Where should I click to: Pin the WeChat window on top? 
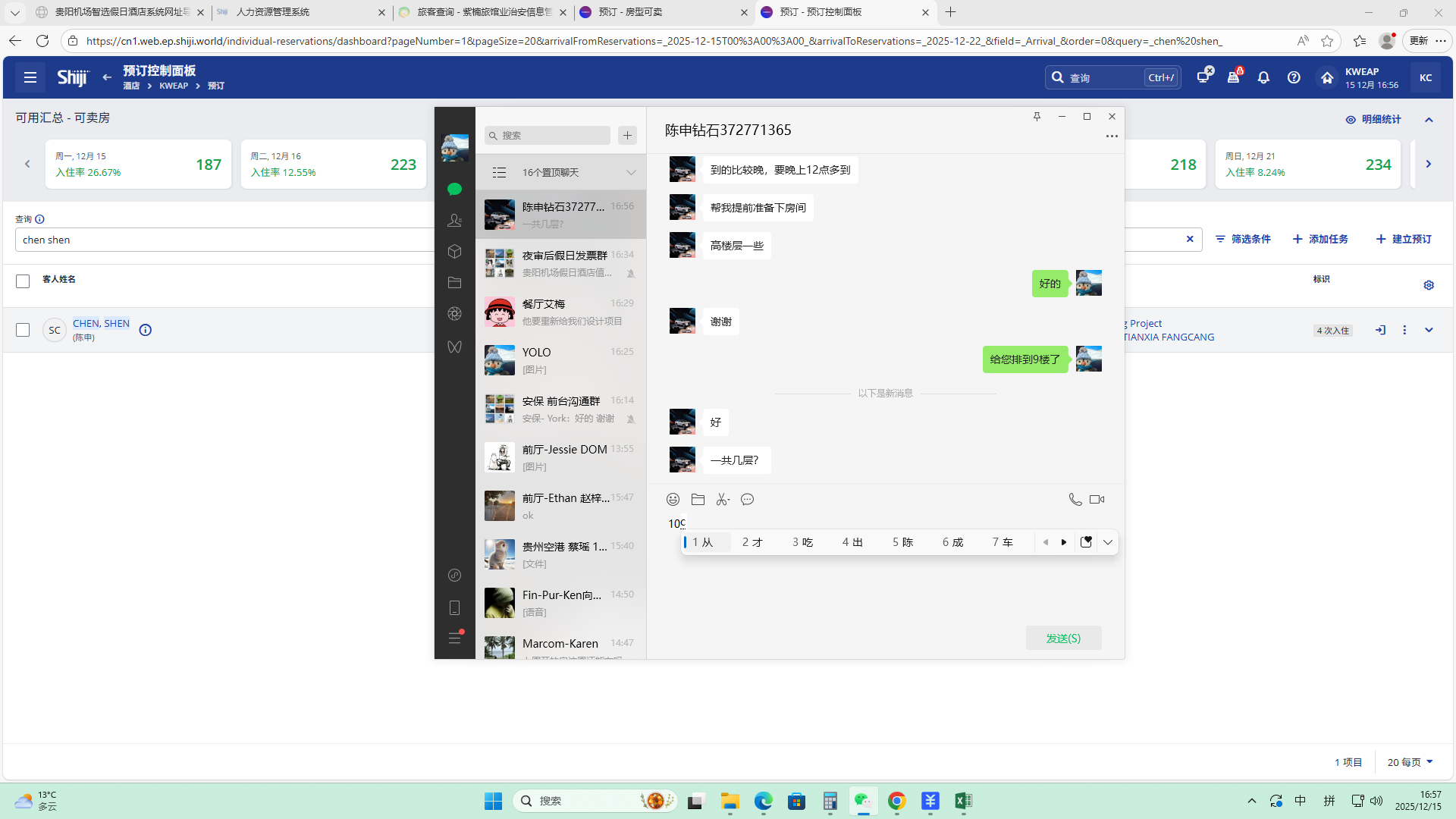(x=1037, y=116)
